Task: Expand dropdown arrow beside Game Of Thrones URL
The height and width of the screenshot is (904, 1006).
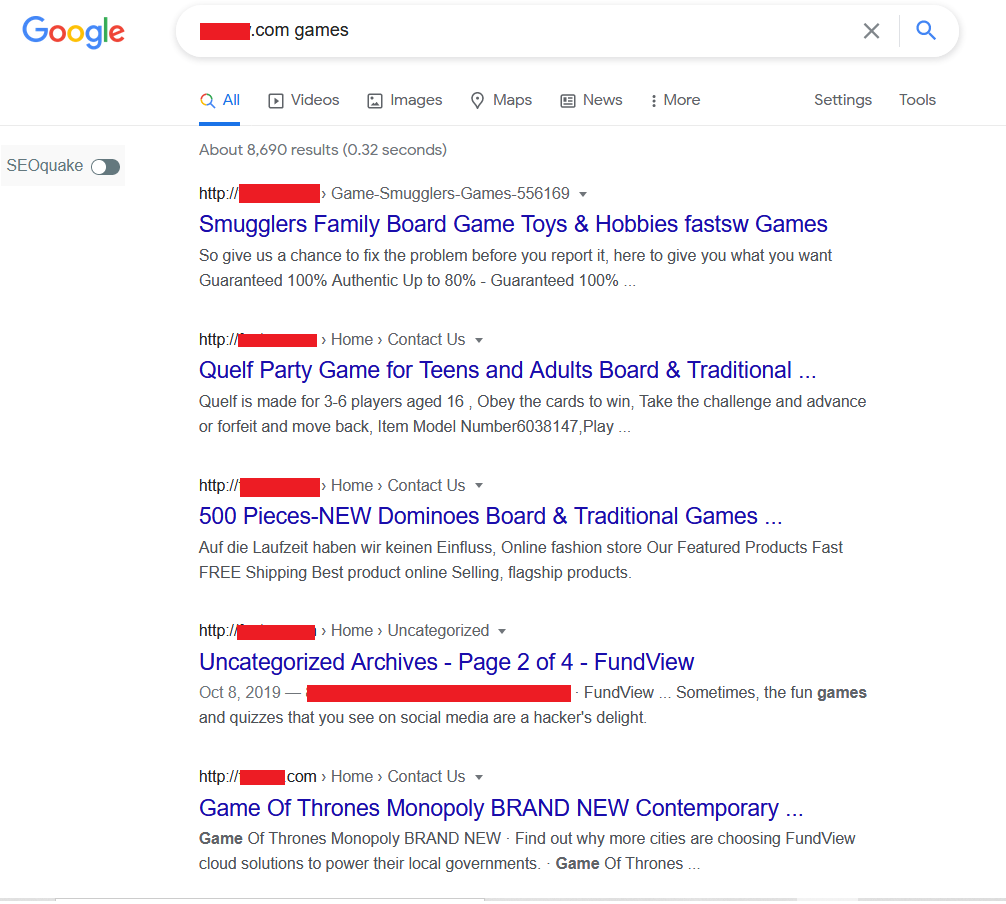Action: (x=479, y=777)
